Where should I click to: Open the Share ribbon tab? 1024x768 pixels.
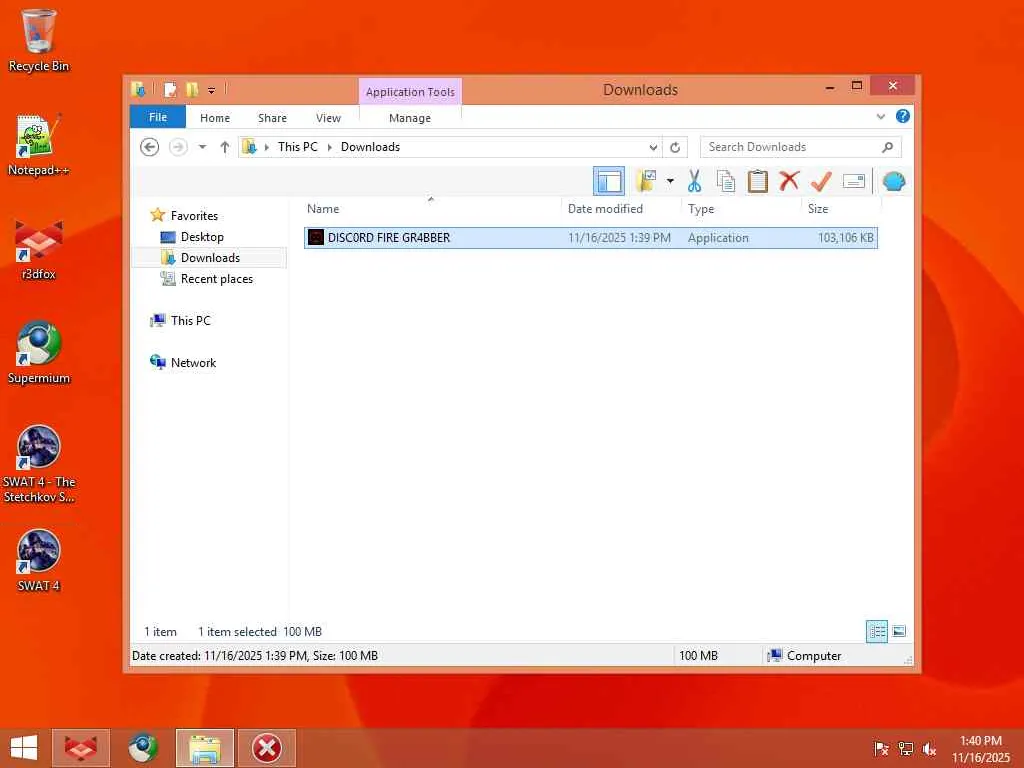pos(272,118)
